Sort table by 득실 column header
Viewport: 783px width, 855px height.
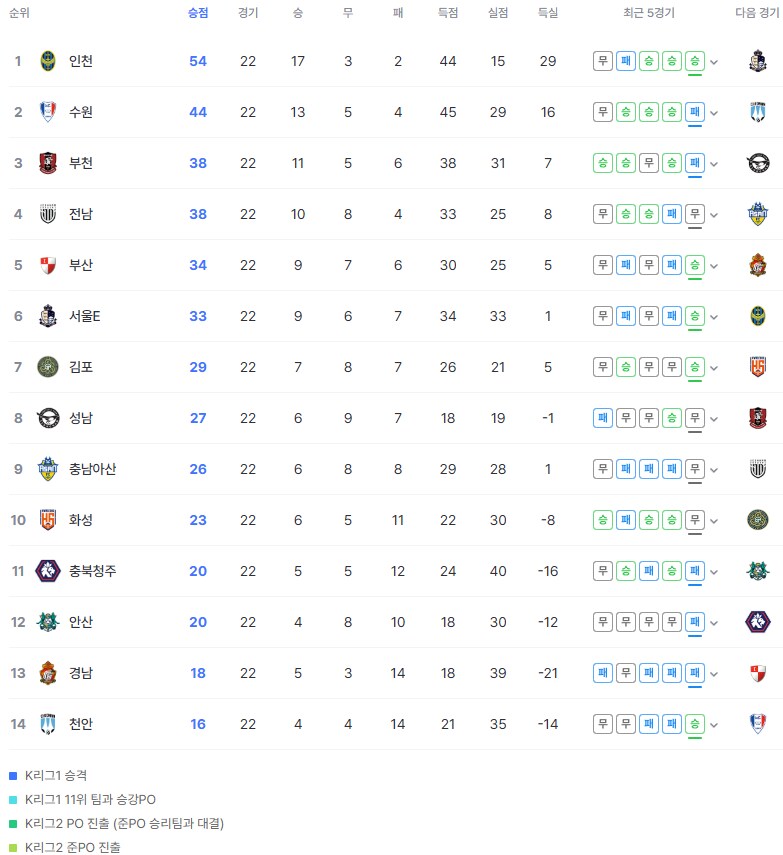(548, 13)
